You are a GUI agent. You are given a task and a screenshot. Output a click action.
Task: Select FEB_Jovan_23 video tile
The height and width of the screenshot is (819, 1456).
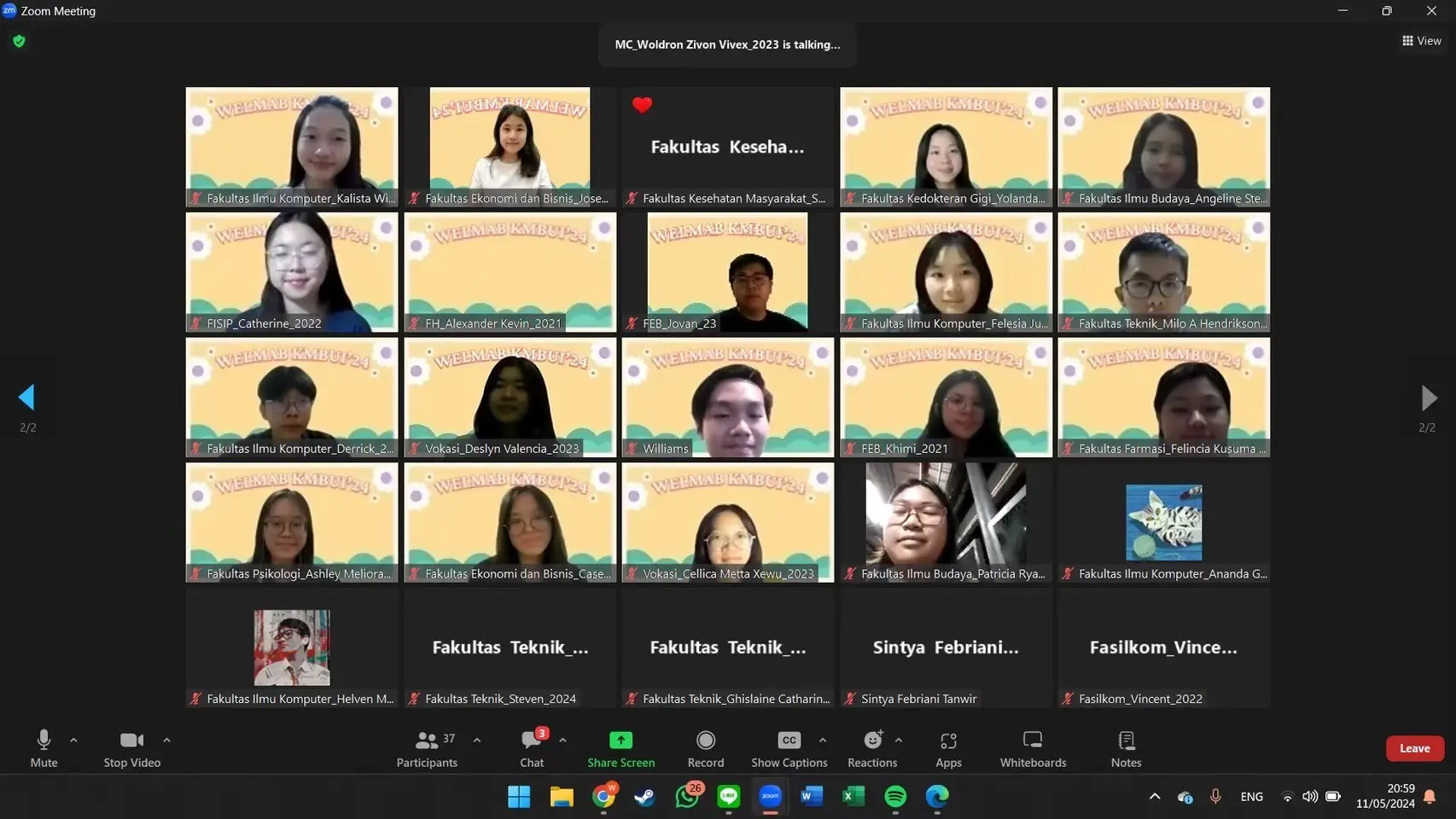[x=728, y=272]
